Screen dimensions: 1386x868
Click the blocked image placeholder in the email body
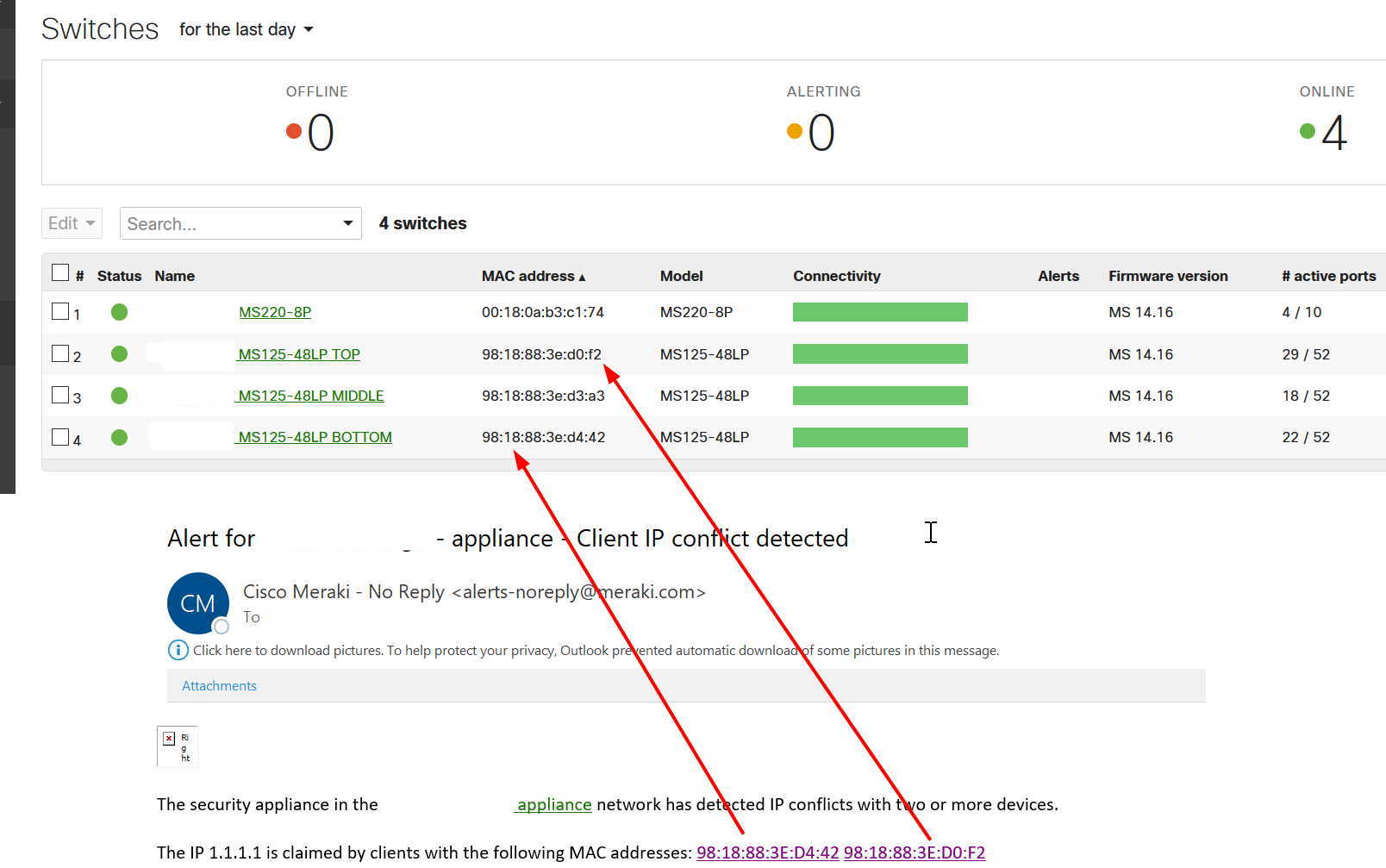coord(177,745)
